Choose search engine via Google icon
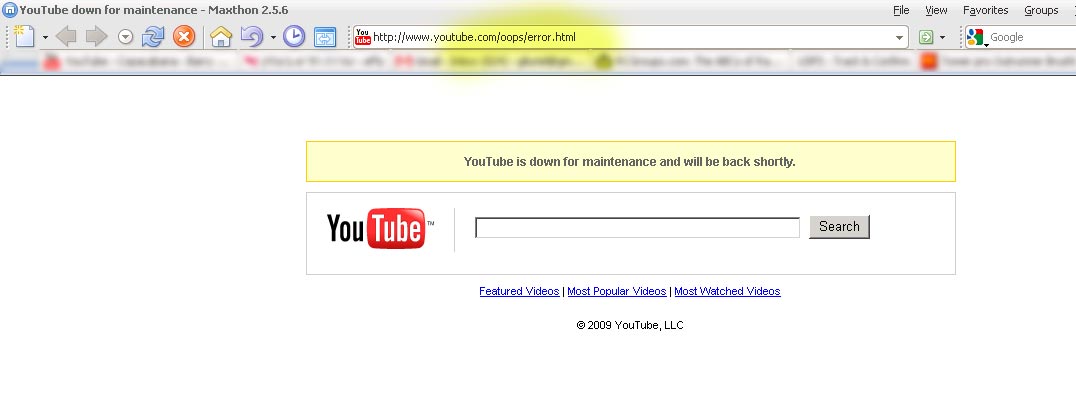1076x409 pixels. pos(976,37)
